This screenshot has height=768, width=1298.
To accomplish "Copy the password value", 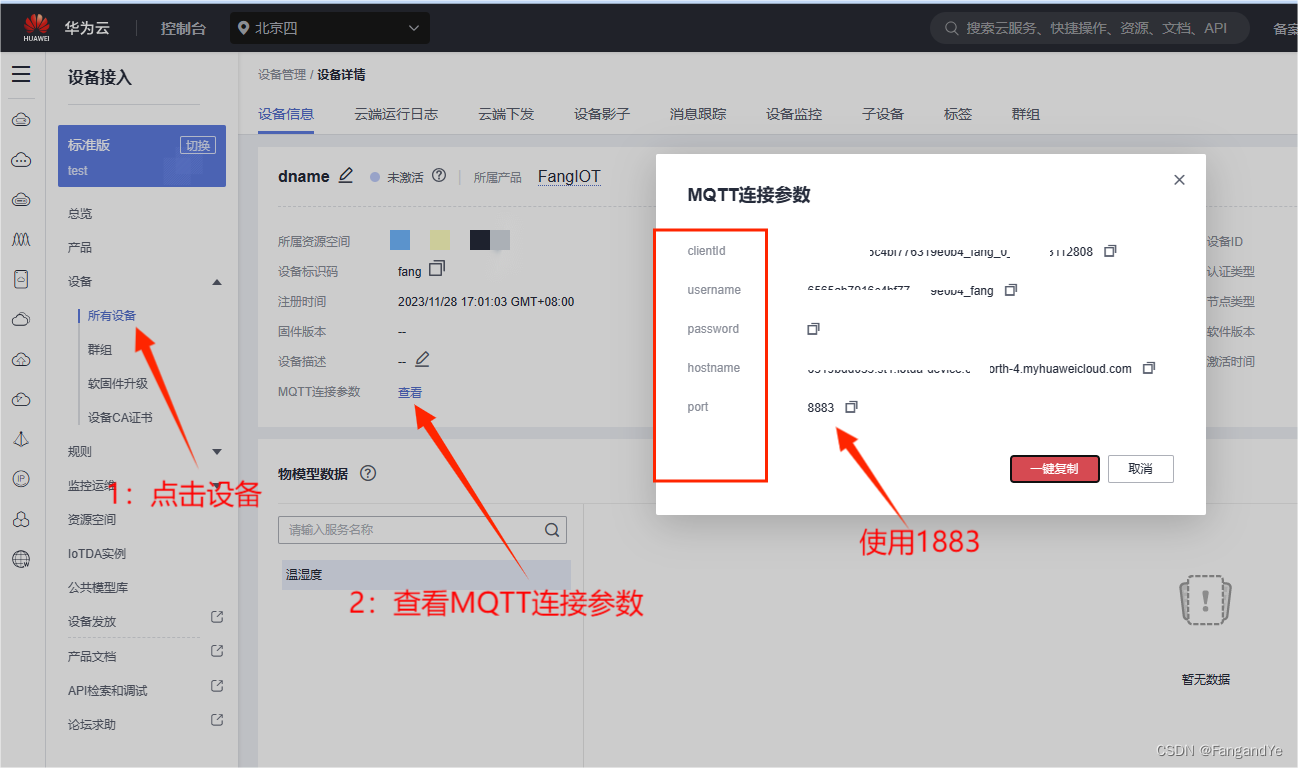I will coord(813,329).
